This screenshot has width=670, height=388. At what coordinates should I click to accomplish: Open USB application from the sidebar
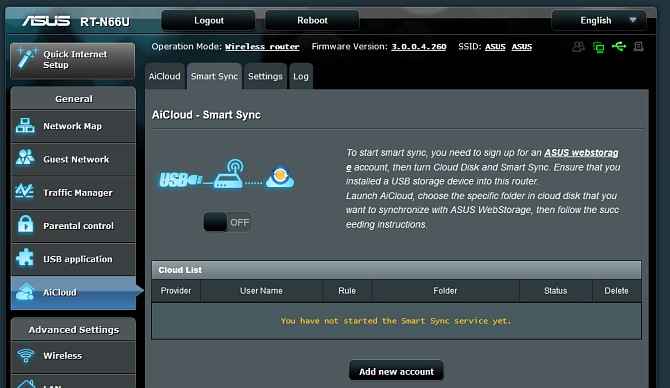coord(73,259)
